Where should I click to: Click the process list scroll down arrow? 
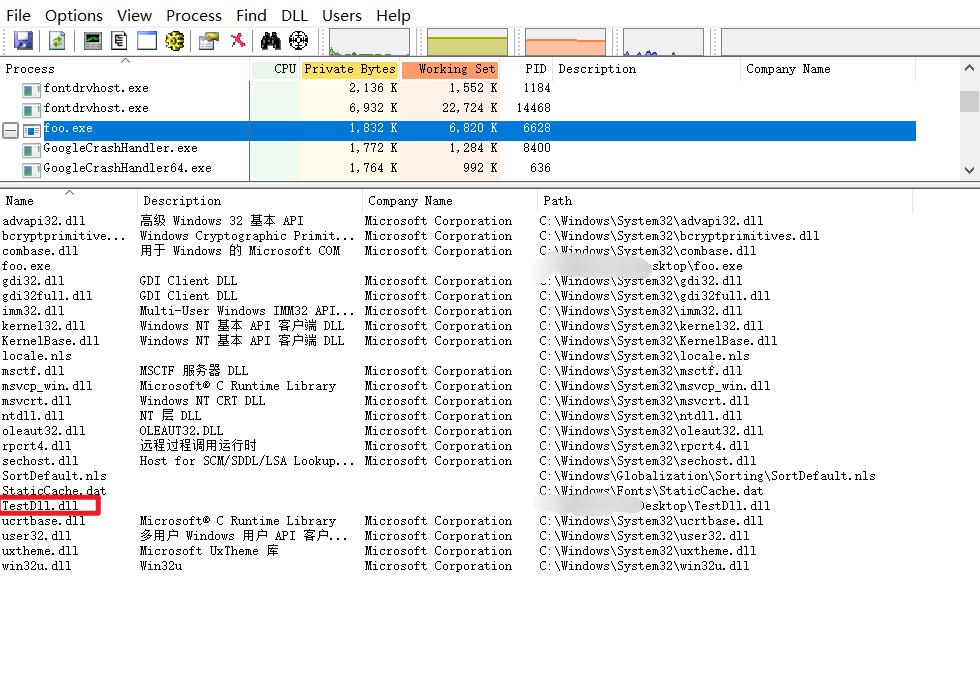(969, 170)
